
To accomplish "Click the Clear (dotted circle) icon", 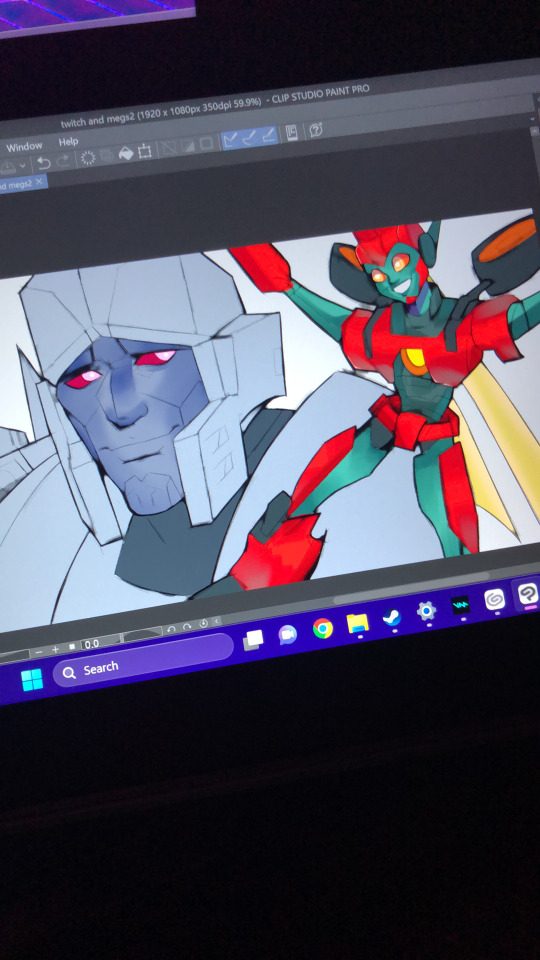I will 88,158.
